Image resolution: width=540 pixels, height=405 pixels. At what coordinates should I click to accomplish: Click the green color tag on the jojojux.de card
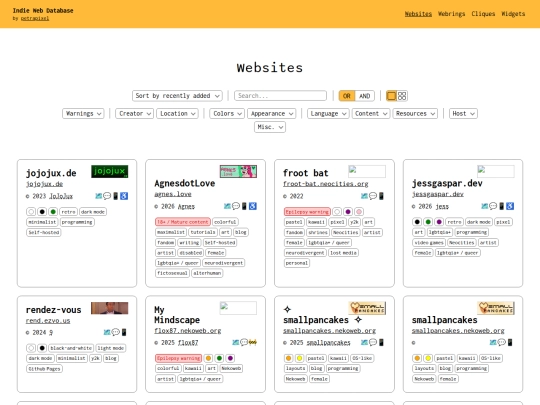click(x=53, y=212)
